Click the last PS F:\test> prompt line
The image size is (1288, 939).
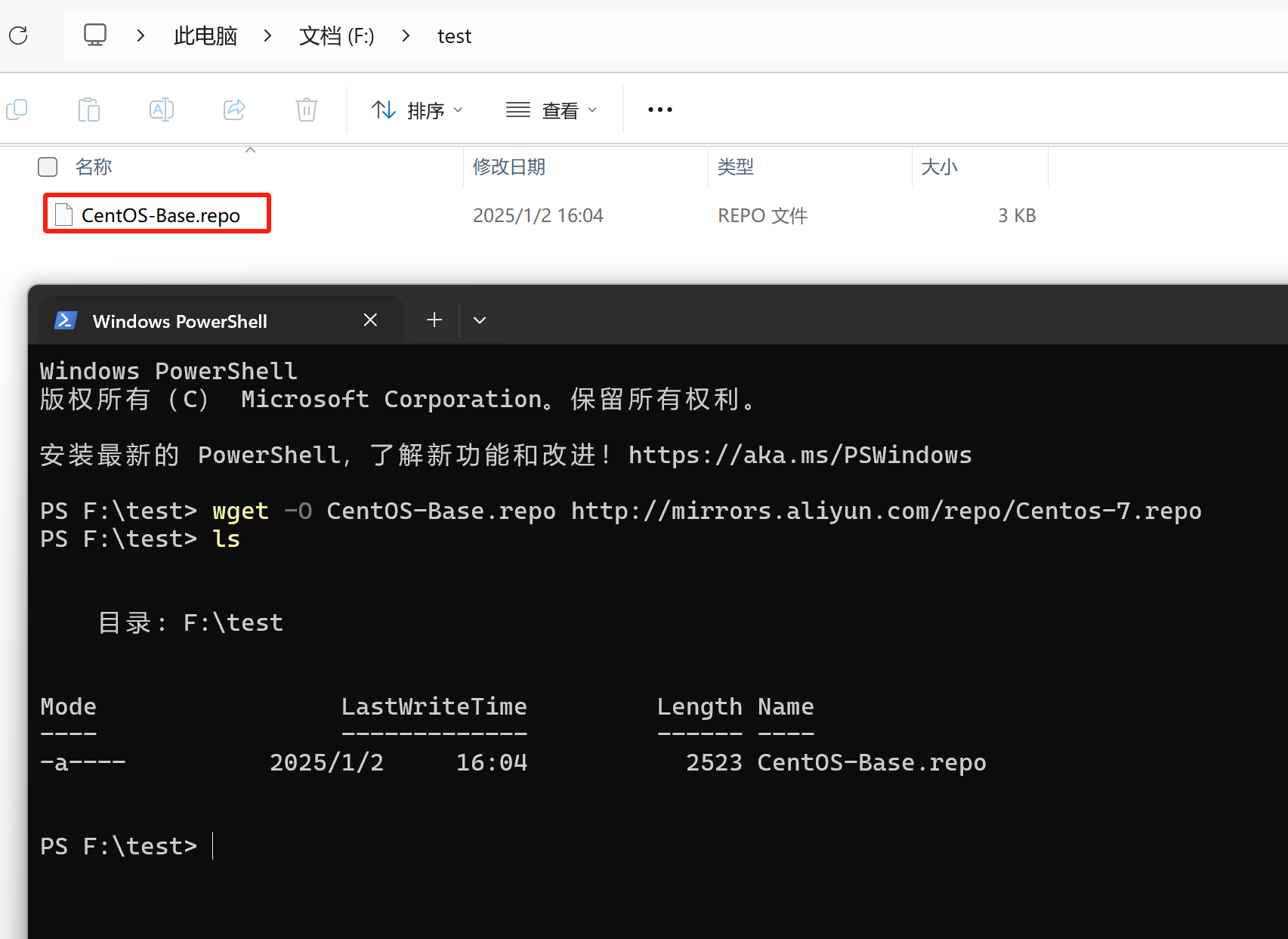119,847
